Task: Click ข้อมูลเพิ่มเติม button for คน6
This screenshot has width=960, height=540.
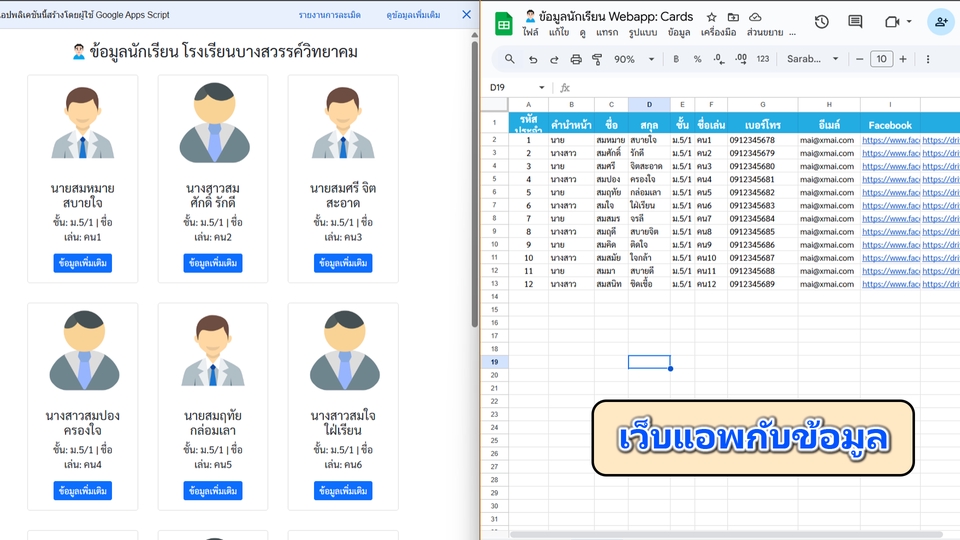Action: pyautogui.click(x=343, y=491)
